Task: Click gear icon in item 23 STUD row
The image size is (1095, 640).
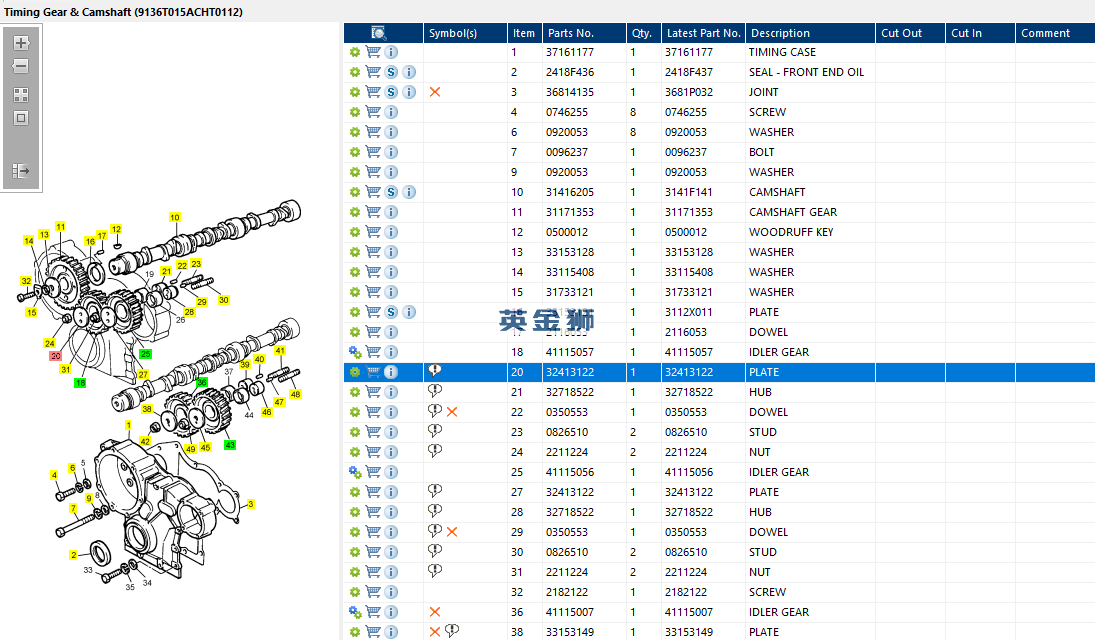Action: tap(355, 432)
